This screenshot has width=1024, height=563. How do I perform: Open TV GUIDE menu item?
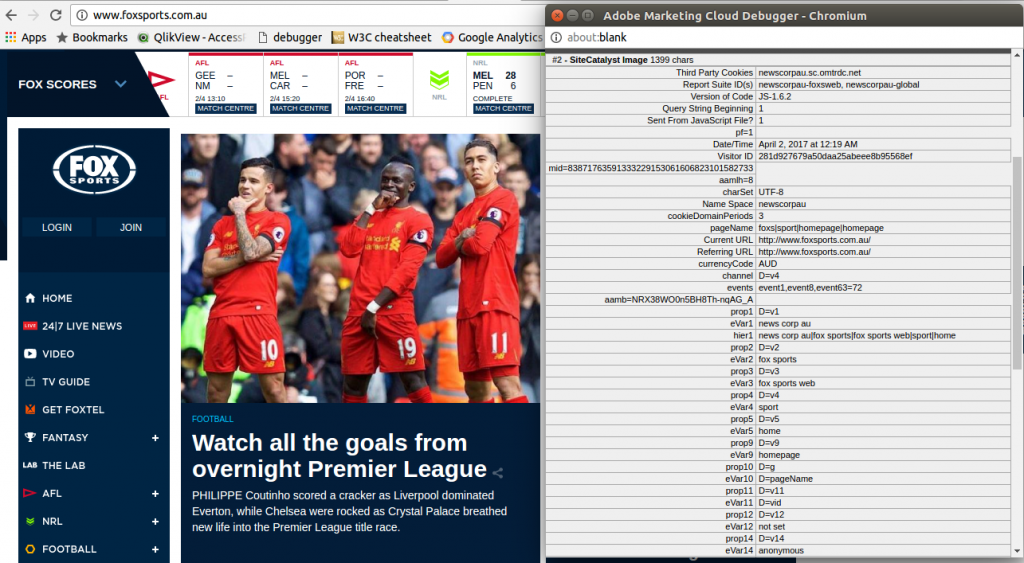(x=66, y=381)
